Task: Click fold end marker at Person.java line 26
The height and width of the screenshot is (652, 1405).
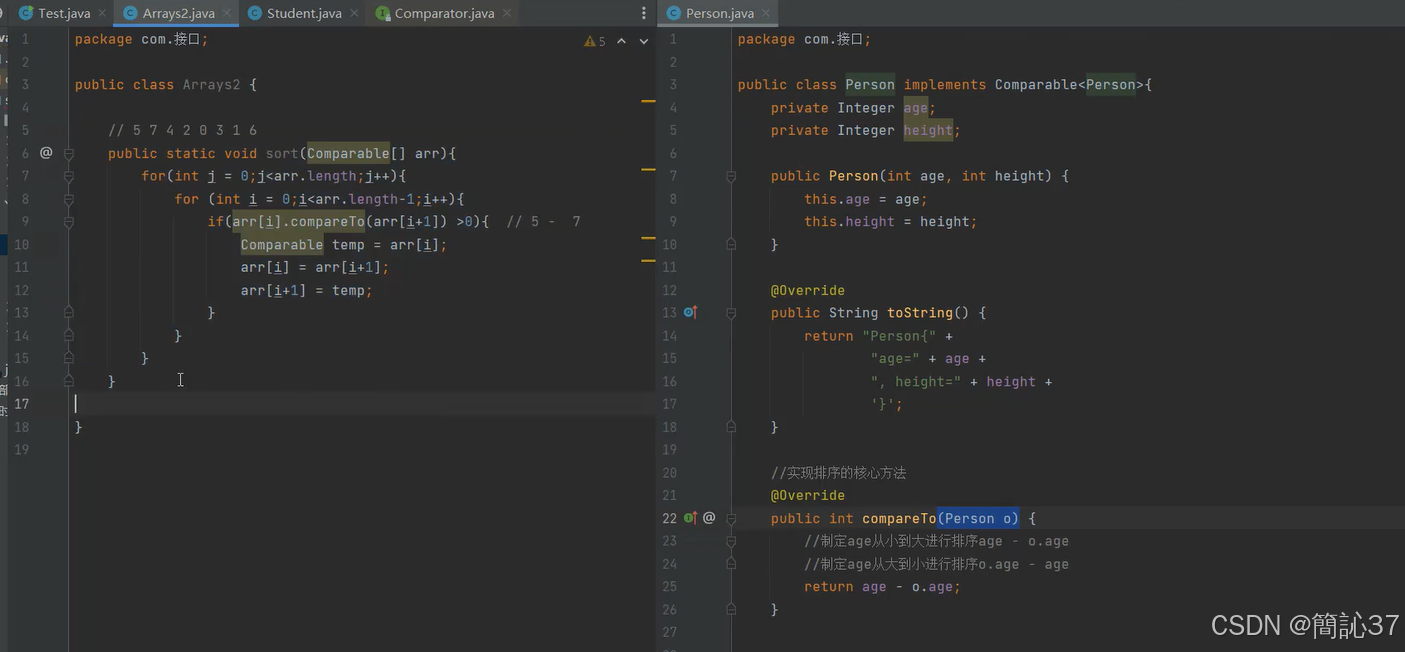Action: (x=731, y=609)
